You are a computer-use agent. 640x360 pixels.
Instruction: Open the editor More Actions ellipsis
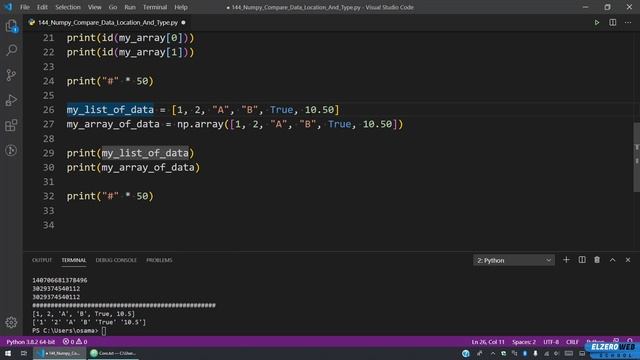click(x=628, y=22)
